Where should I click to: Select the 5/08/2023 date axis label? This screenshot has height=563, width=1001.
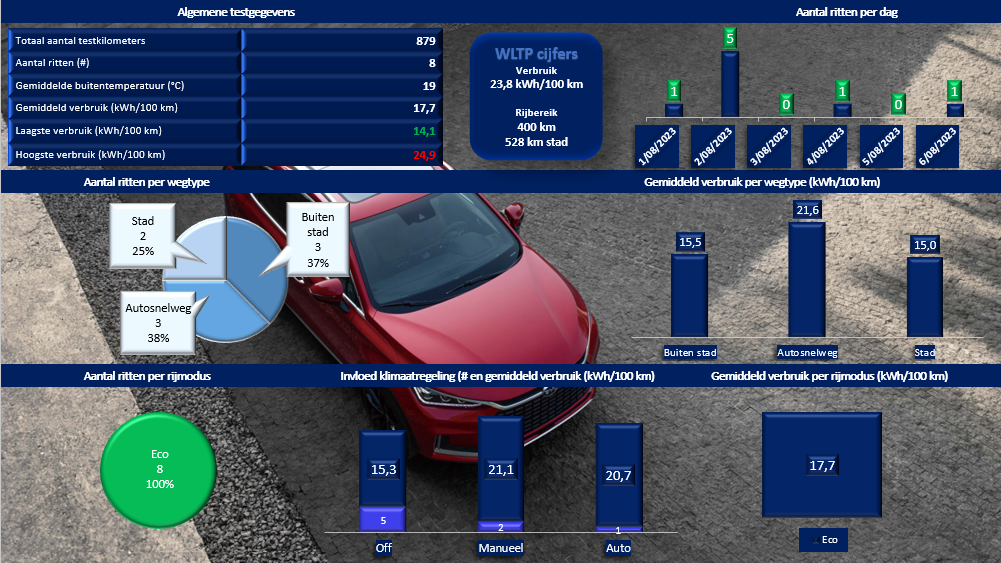[x=881, y=146]
